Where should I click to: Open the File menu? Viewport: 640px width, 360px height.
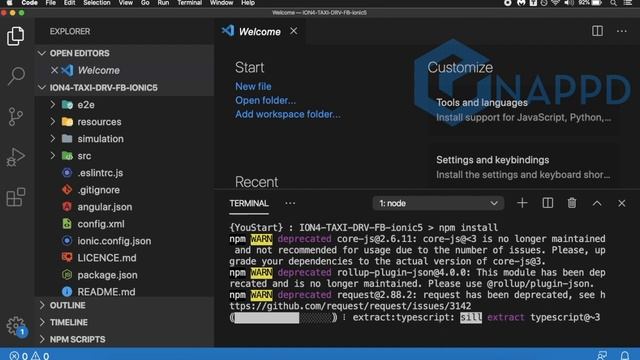[x=51, y=3]
